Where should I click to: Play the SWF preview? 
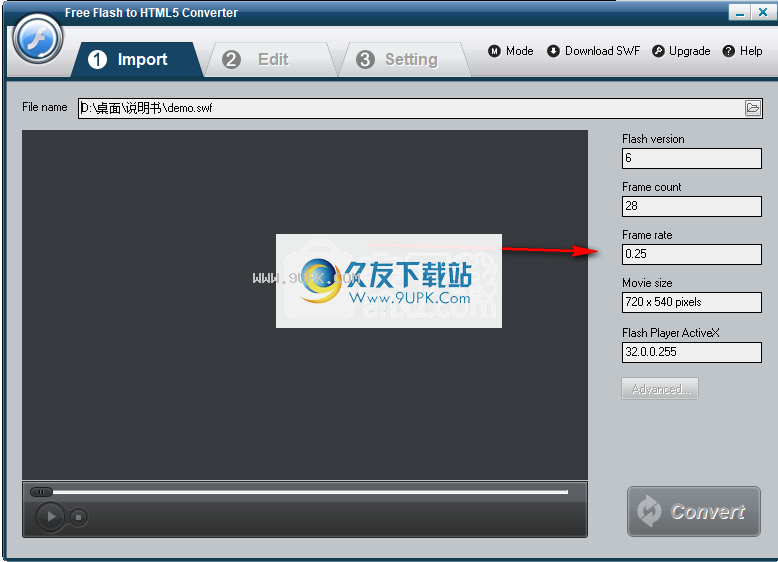(x=50, y=516)
